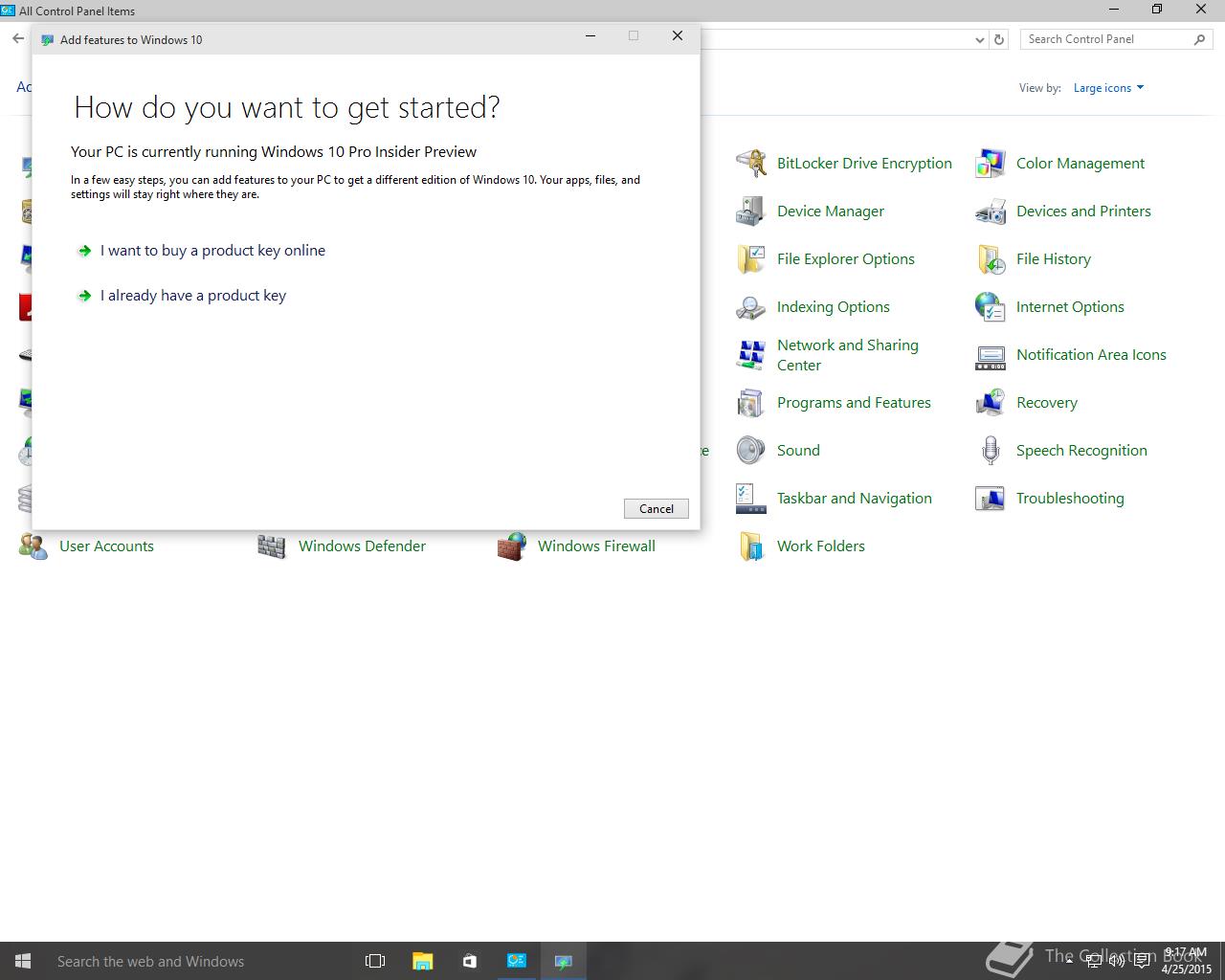The width and height of the screenshot is (1225, 980).
Task: Switch to Control Panel taskbar button
Action: point(516,961)
